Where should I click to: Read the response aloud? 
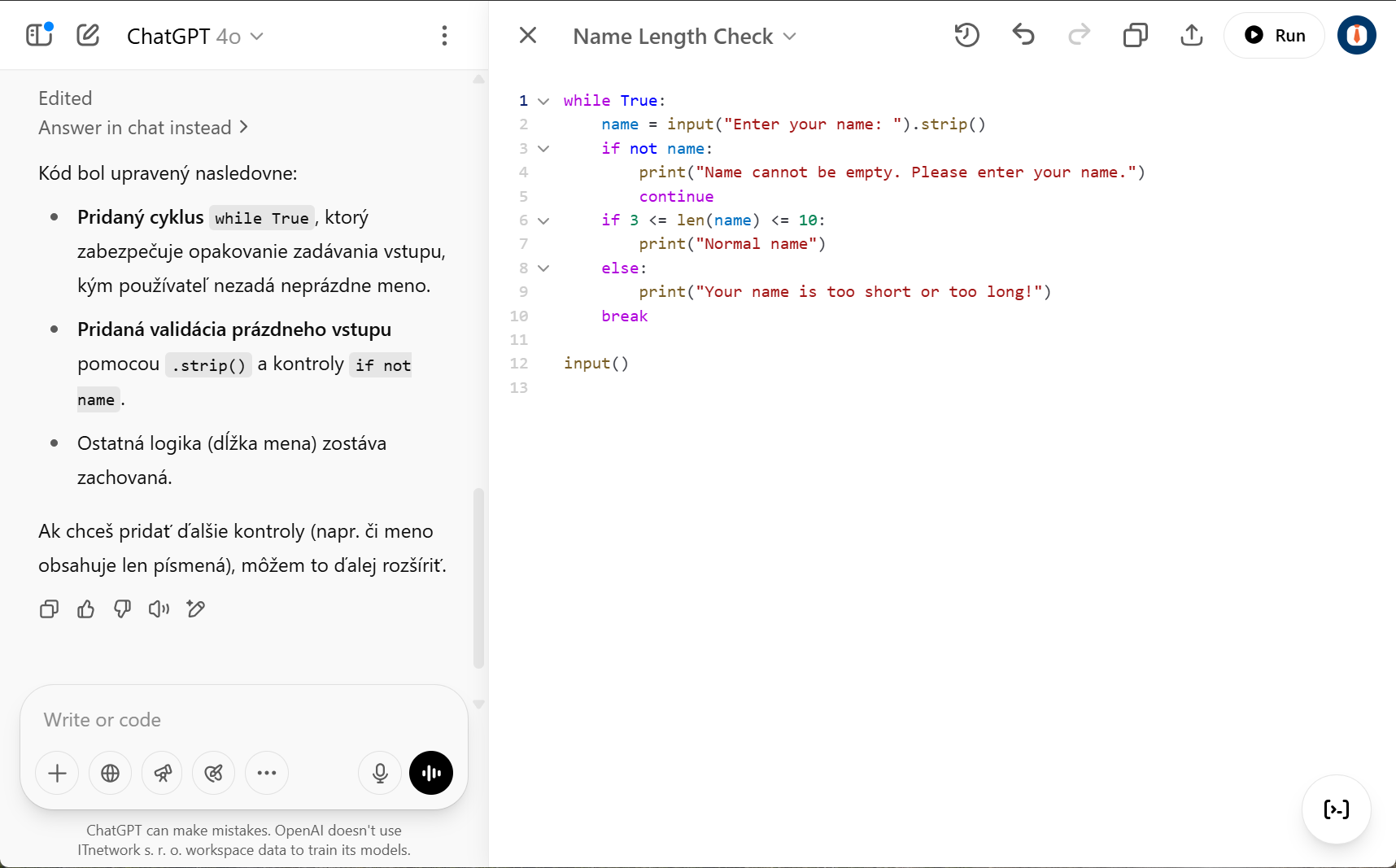click(x=159, y=608)
